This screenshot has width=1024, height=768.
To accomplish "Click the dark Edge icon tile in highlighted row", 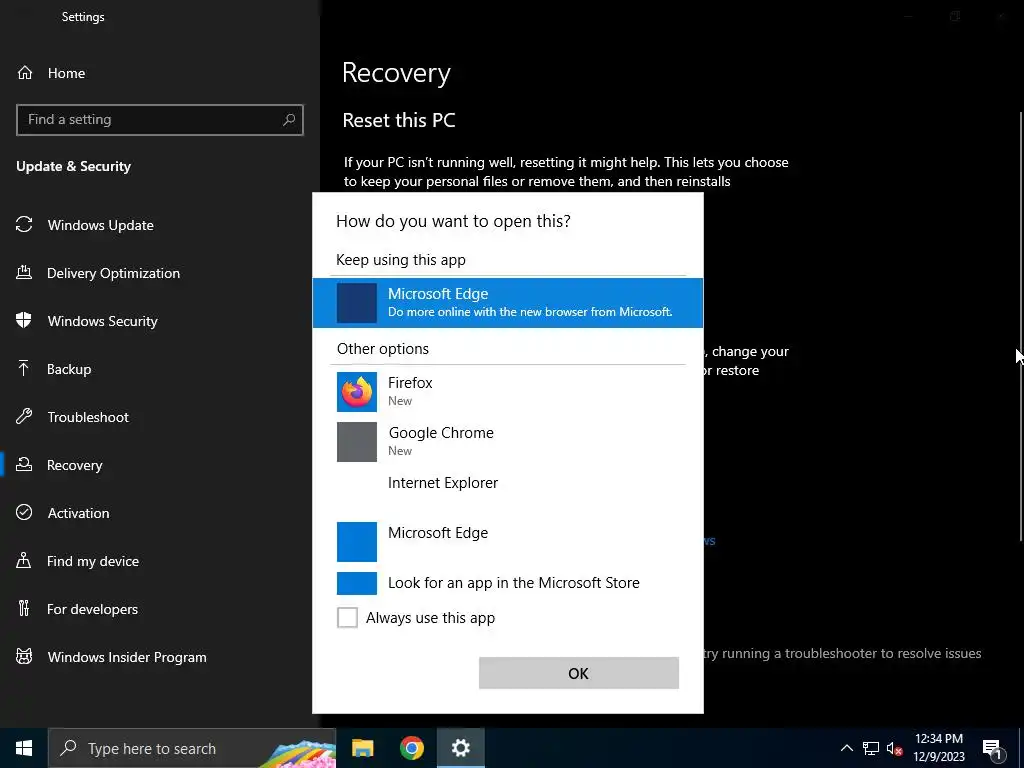I will 357,303.
